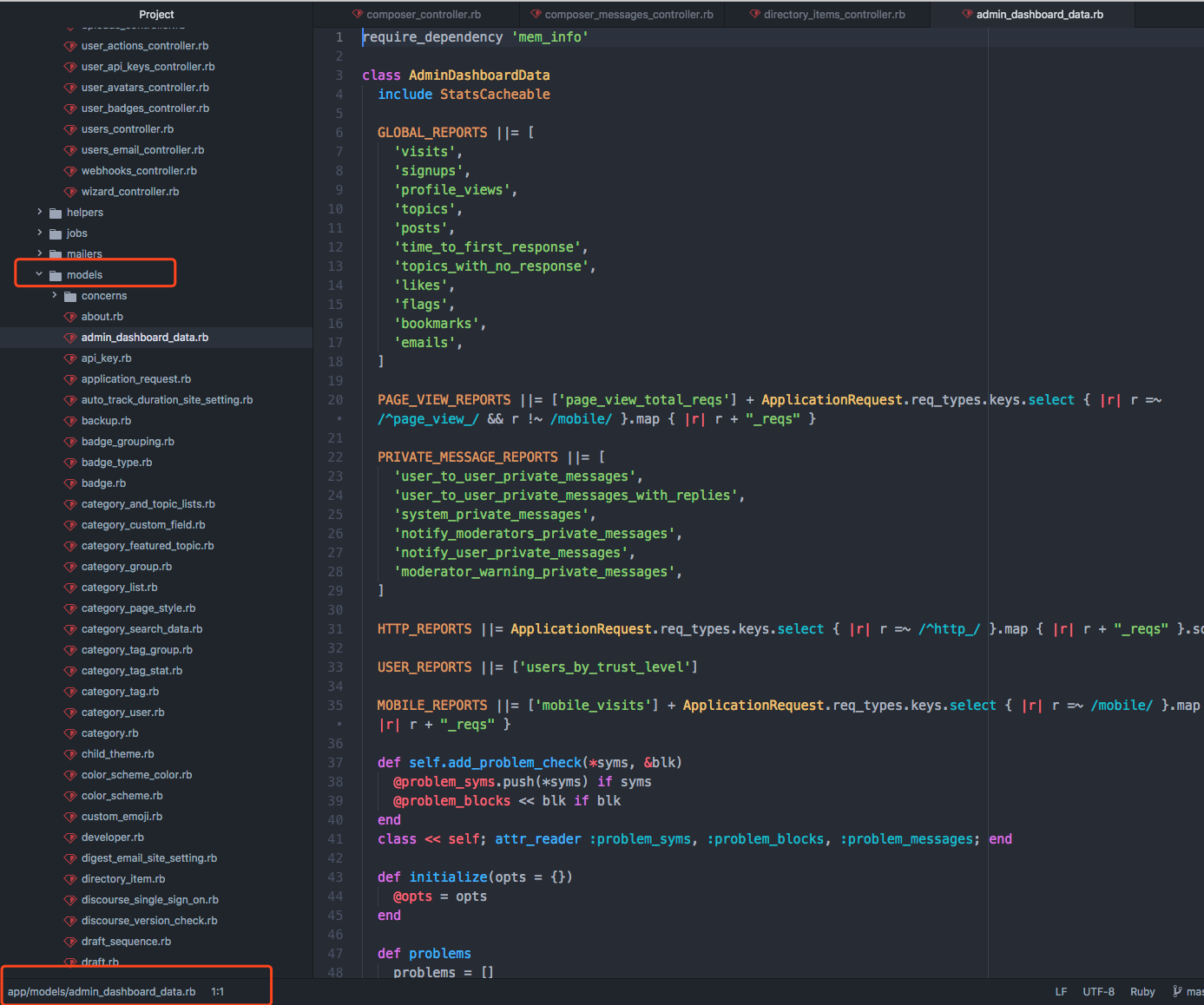Collapse the models folder chevron

pos(39,274)
